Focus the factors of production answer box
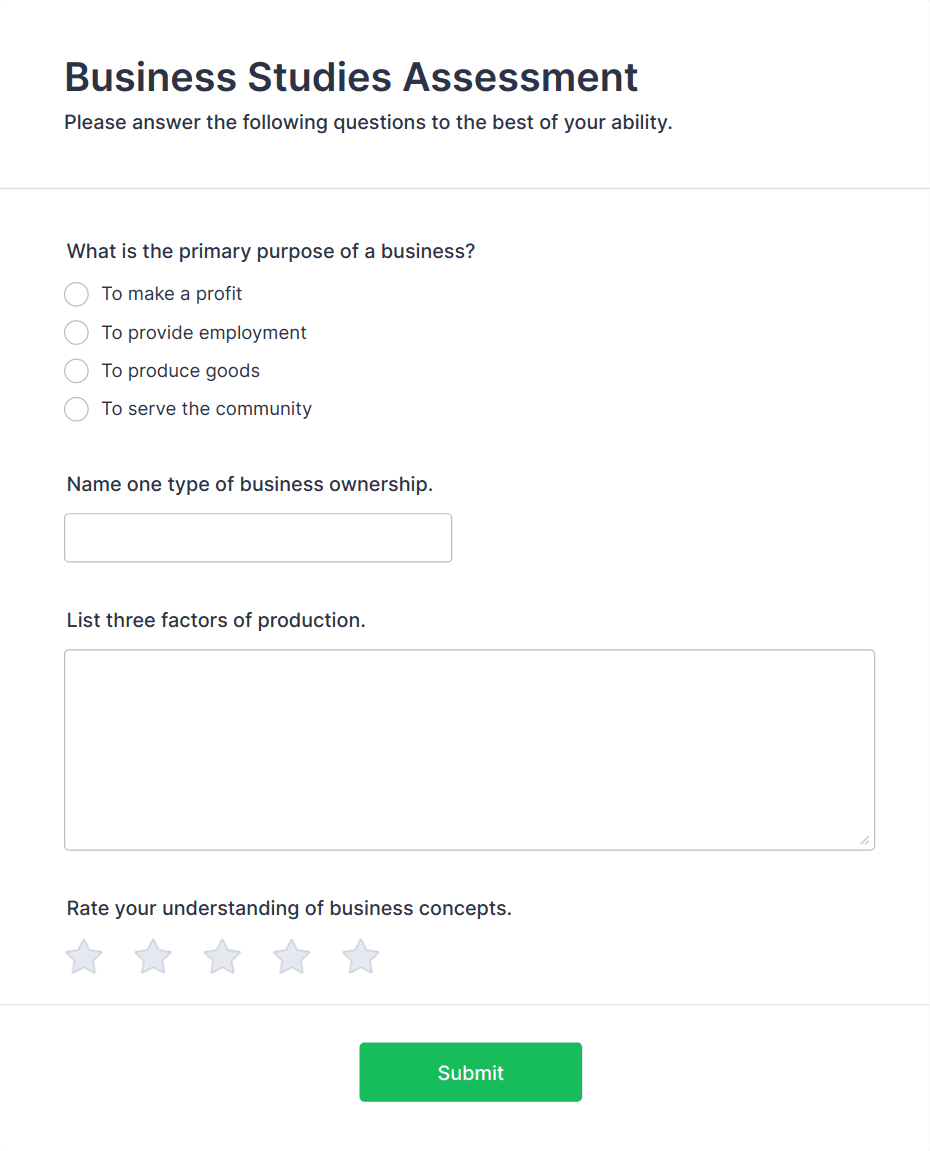Screen dimensions: 930x1151 [x=469, y=748]
